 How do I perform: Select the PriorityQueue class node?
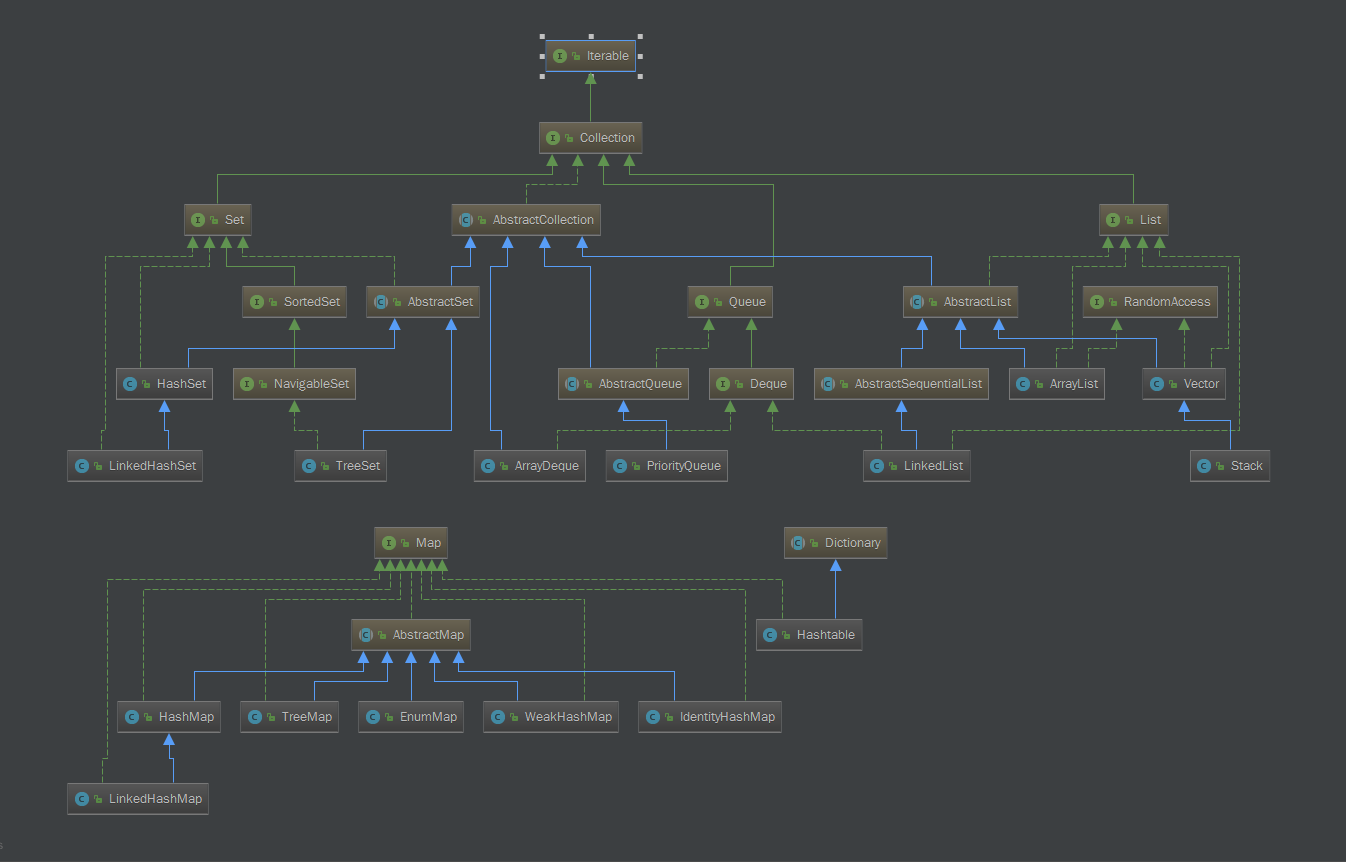click(666, 466)
